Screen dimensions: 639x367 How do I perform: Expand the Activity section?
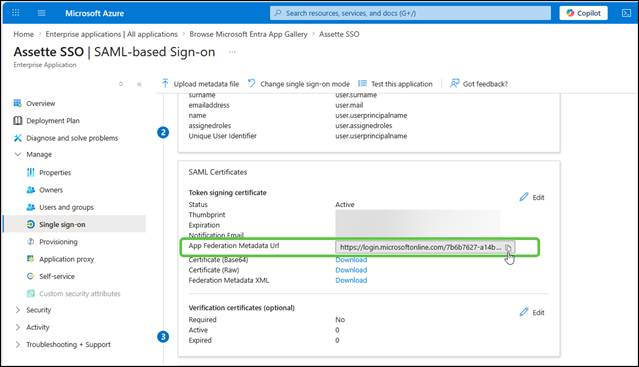click(x=18, y=327)
